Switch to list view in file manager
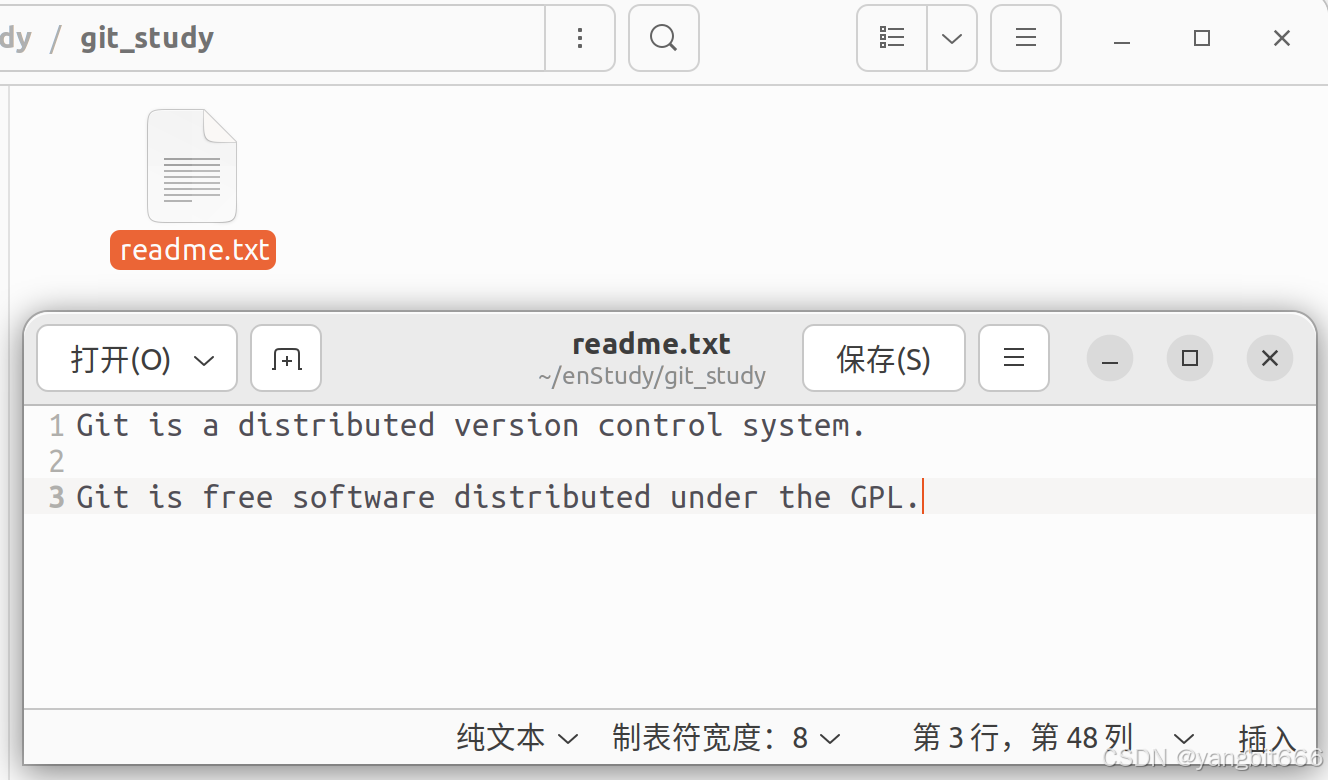 click(892, 38)
